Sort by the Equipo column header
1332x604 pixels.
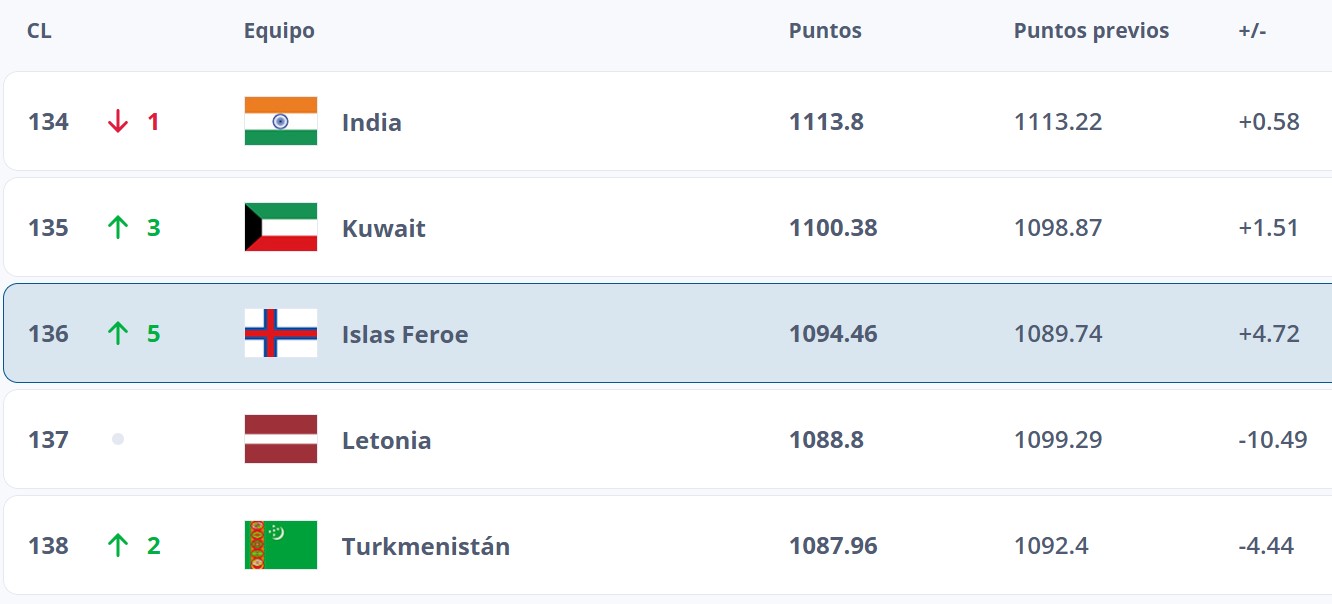[279, 31]
